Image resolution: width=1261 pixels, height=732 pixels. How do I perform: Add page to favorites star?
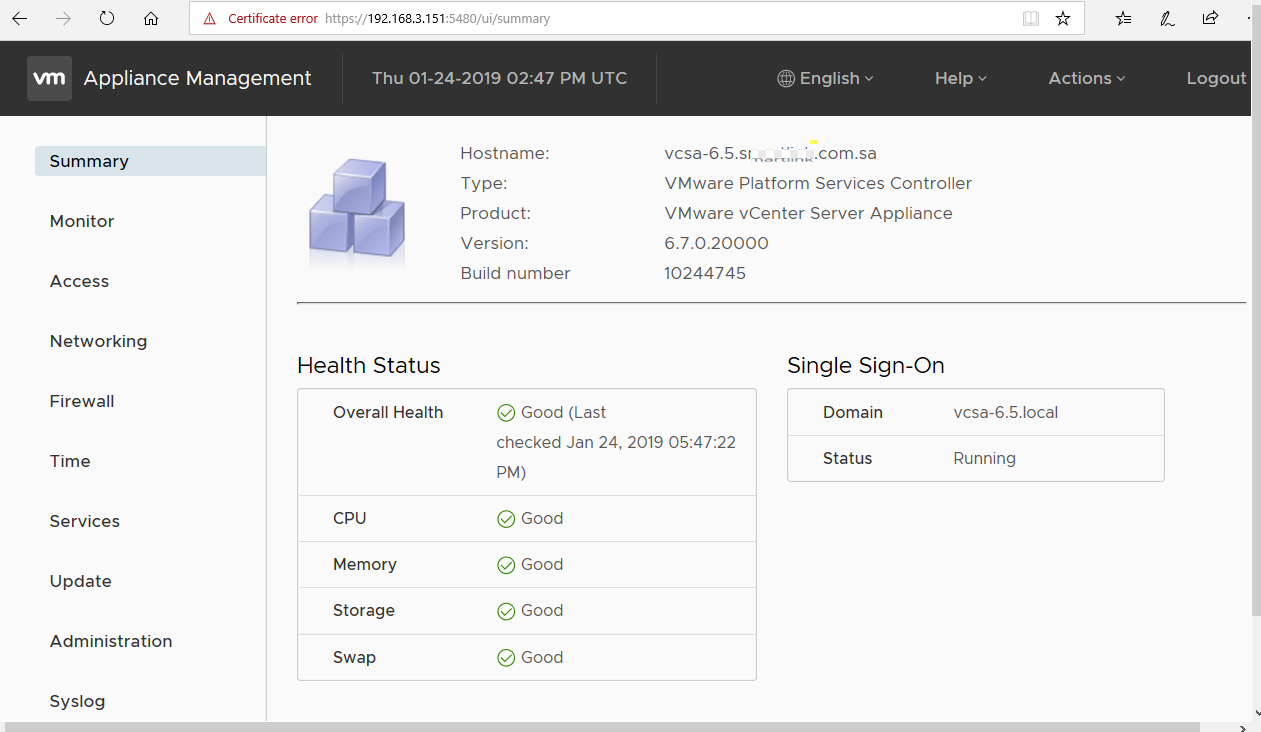pos(1063,18)
